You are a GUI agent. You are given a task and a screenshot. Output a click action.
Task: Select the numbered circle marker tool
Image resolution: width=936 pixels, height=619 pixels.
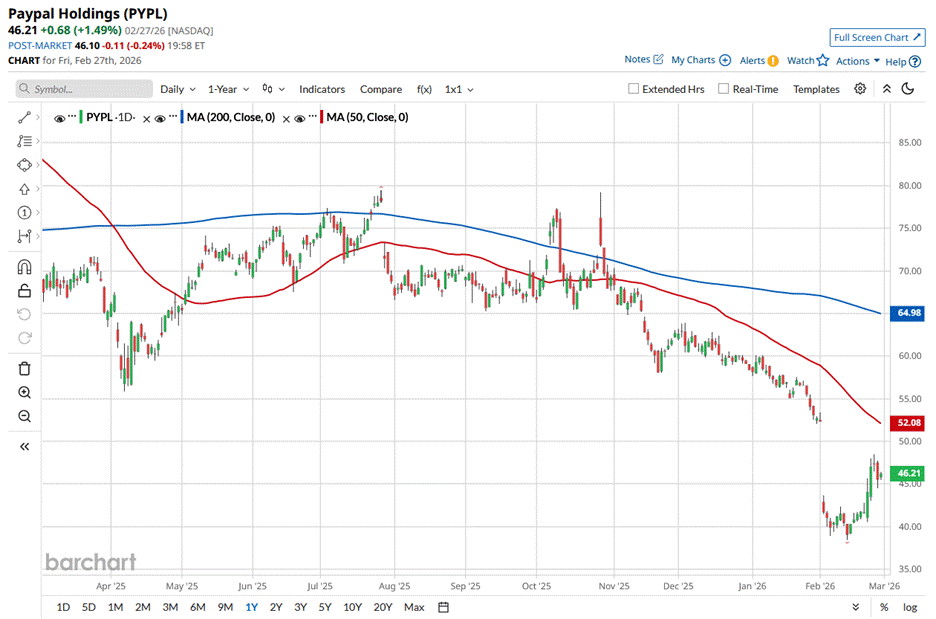[x=24, y=213]
